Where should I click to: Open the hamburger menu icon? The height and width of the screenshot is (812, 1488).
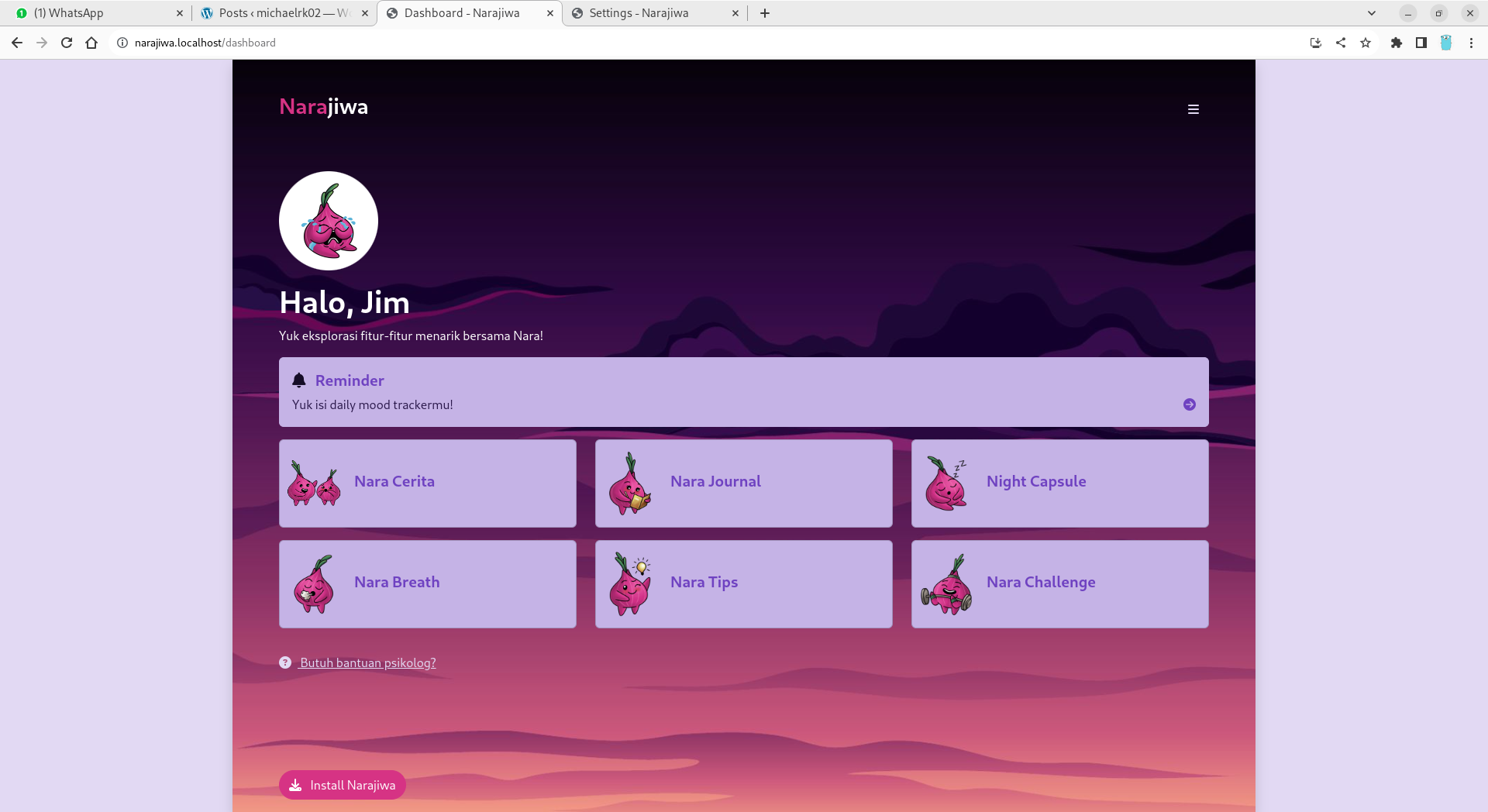1193,109
